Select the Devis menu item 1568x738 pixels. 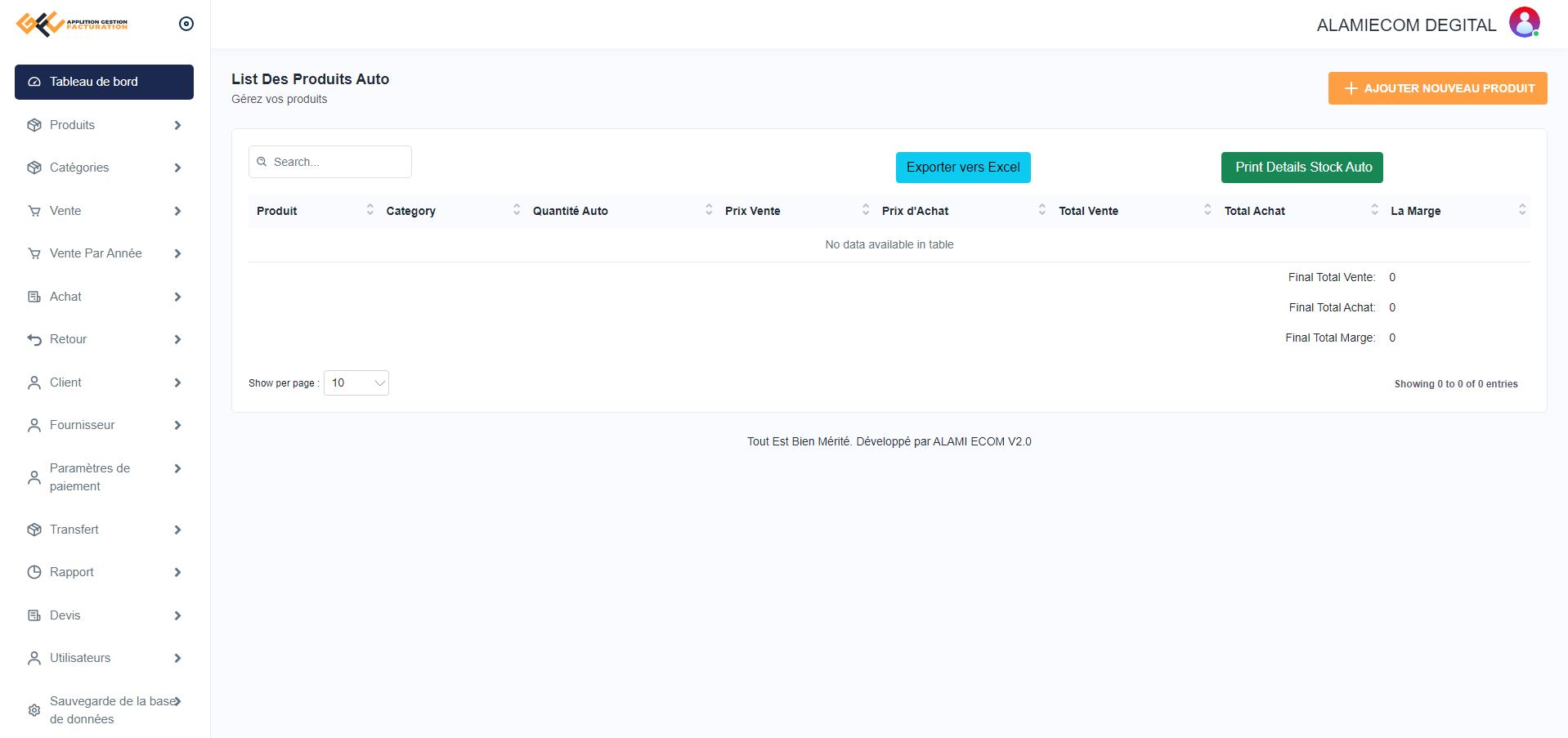tap(65, 615)
